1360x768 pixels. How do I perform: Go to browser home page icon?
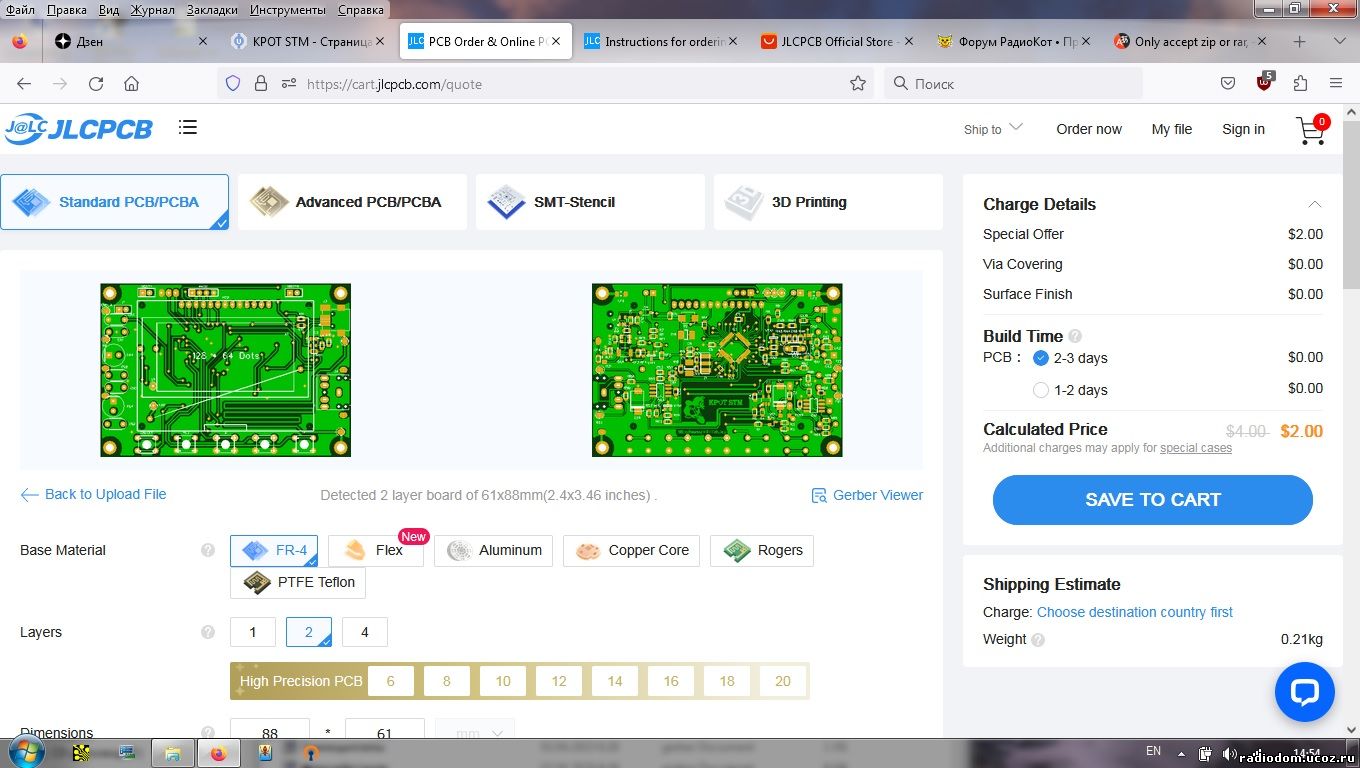(x=131, y=84)
